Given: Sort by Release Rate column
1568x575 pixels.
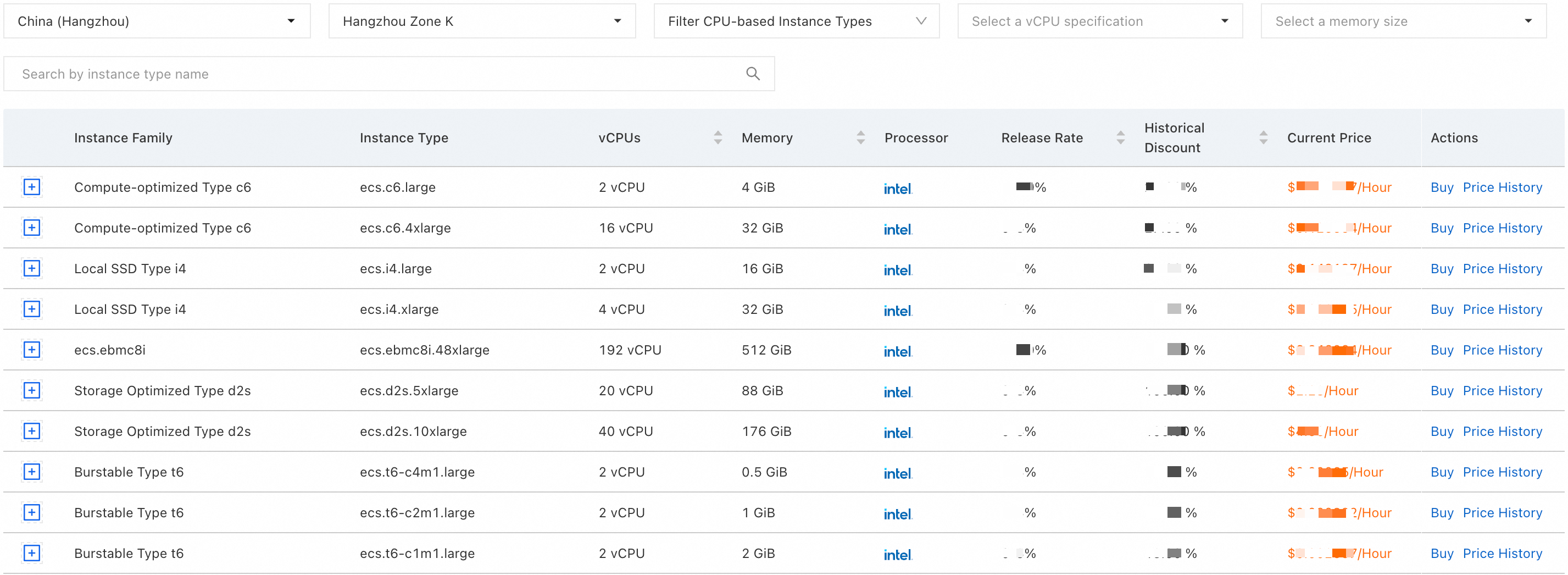Looking at the screenshot, I should [1120, 137].
